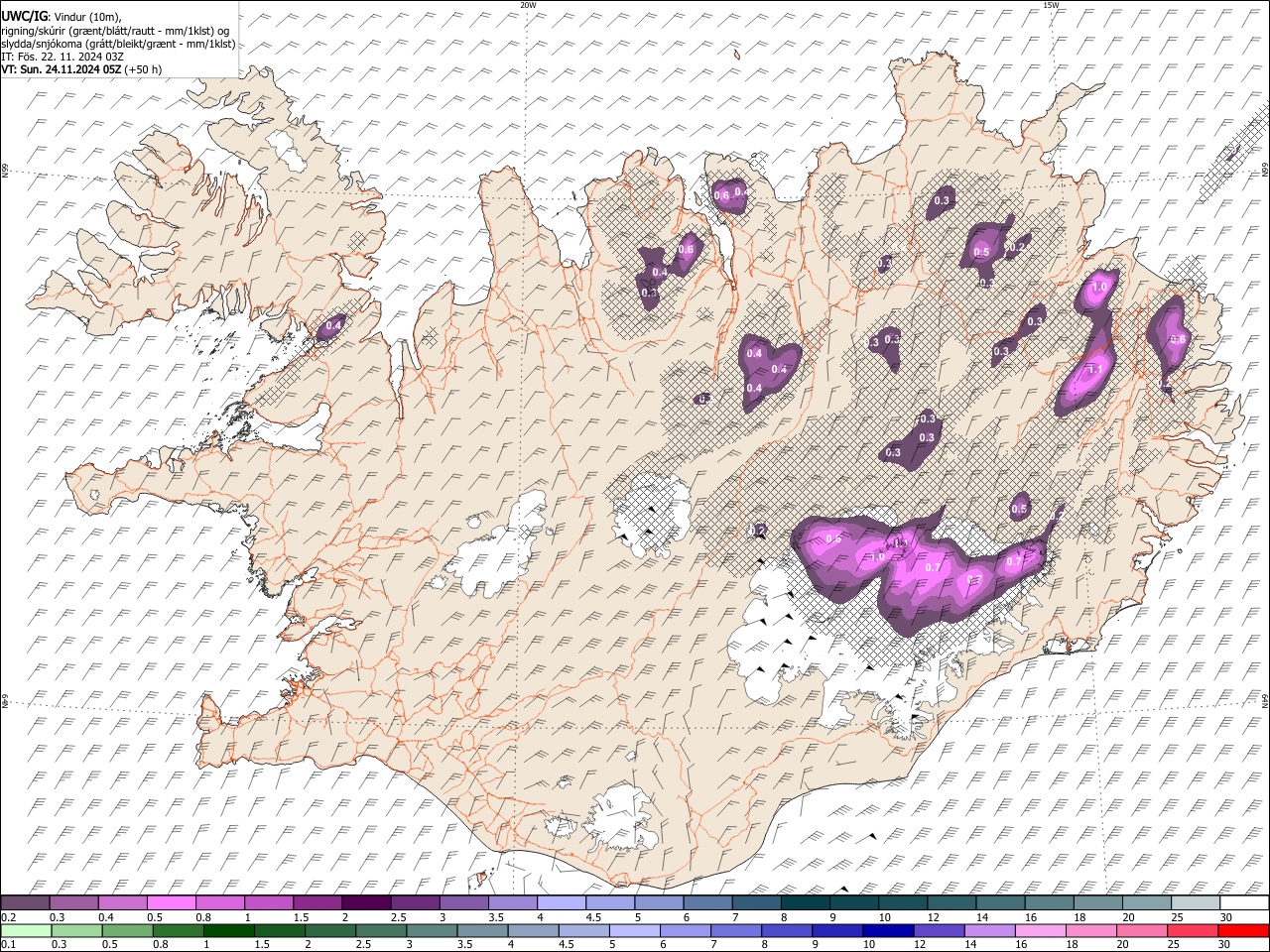This screenshot has width=1270, height=952.
Task: Pick the crimson 25–30 bottom legend swatch
Action: point(1193,930)
